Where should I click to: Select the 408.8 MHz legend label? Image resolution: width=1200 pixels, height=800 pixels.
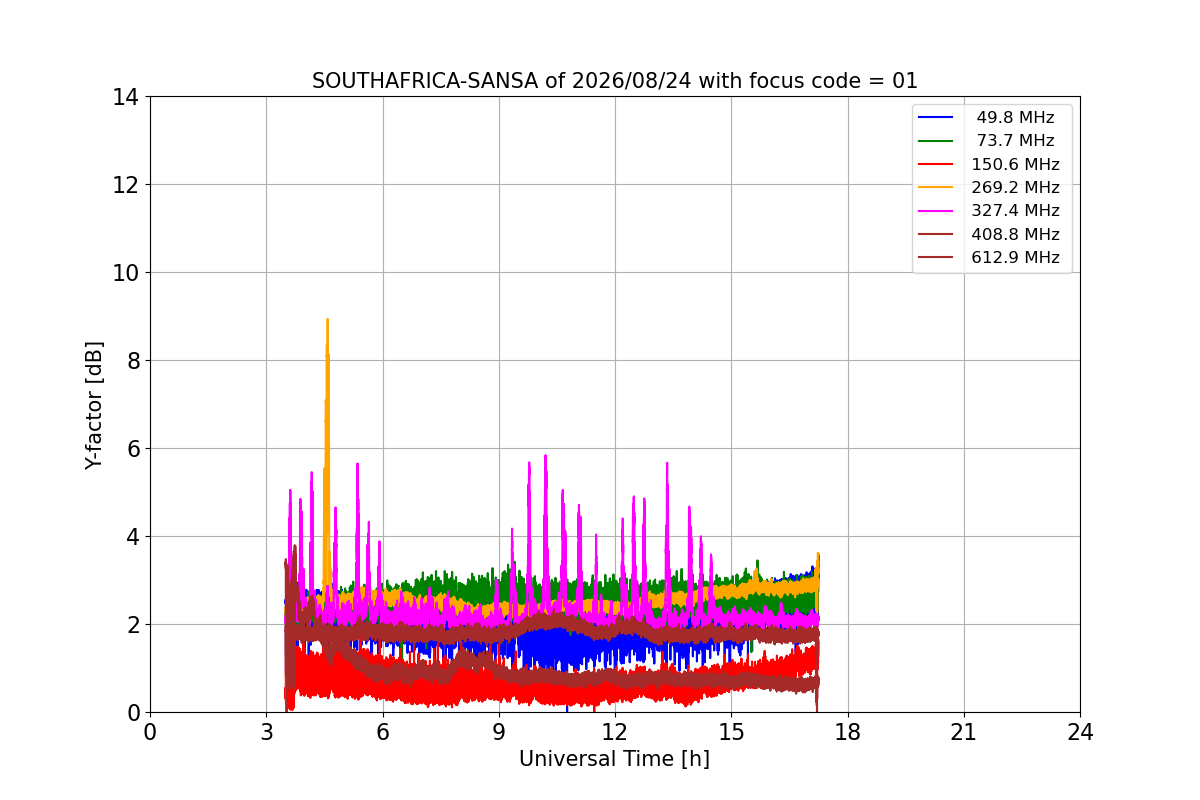click(1015, 234)
